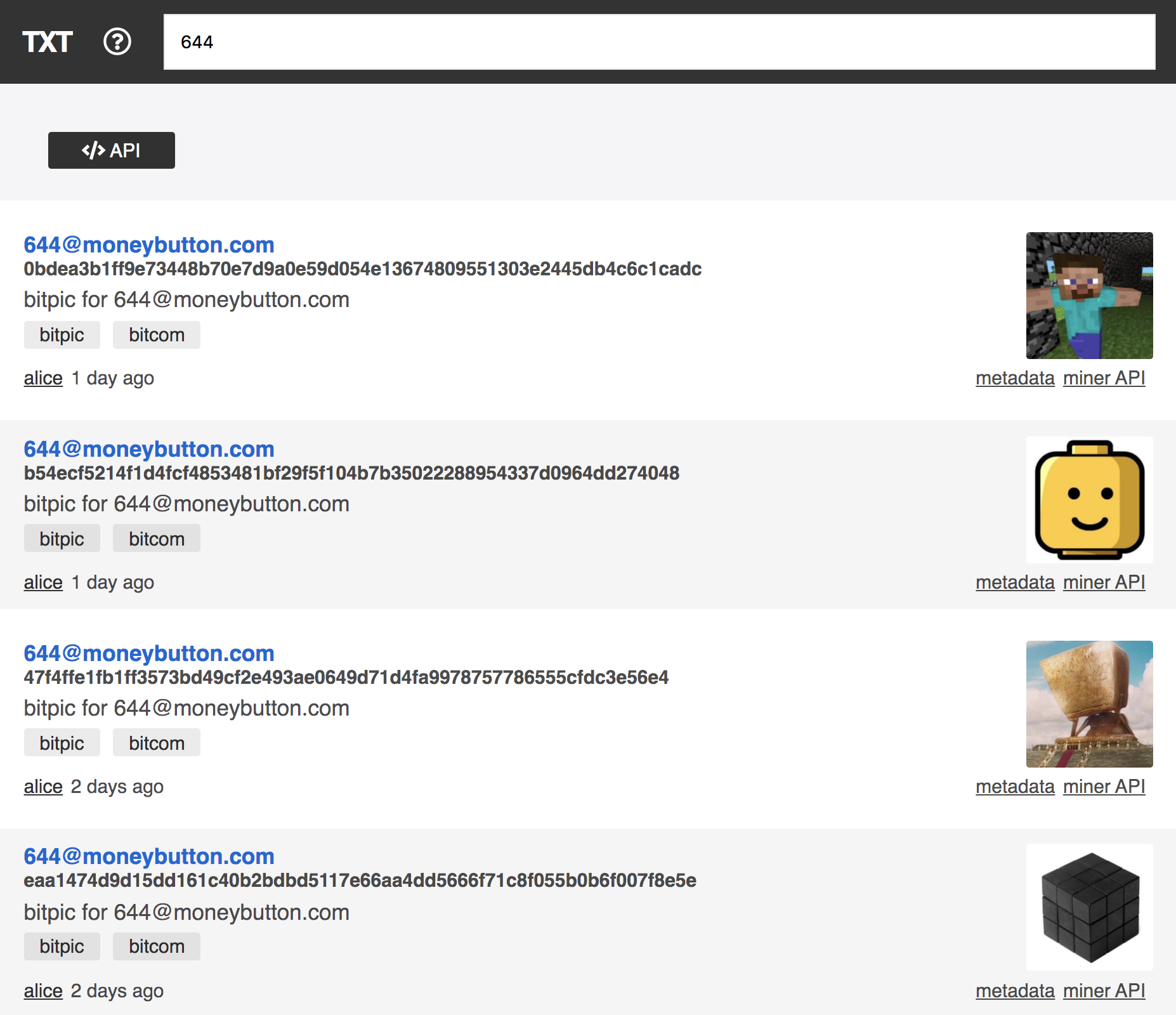View the Minecraft Steve avatar thumbnail
This screenshot has width=1176, height=1015.
click(1090, 296)
